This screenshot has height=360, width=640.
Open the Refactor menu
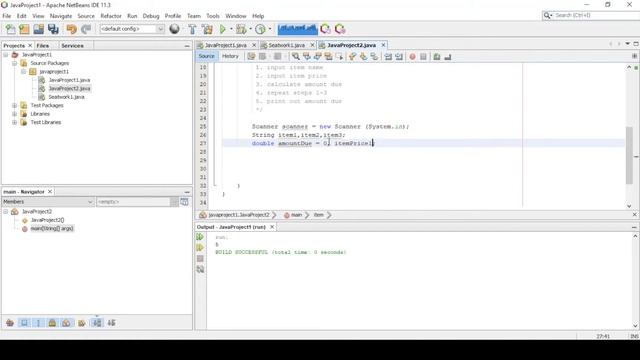(x=111, y=16)
